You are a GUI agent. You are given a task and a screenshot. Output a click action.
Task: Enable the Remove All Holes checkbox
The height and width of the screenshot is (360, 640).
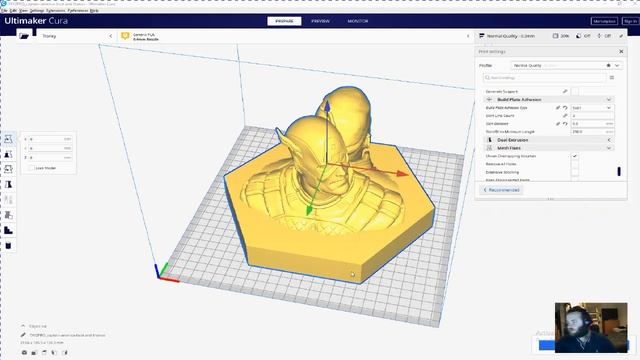click(575, 164)
